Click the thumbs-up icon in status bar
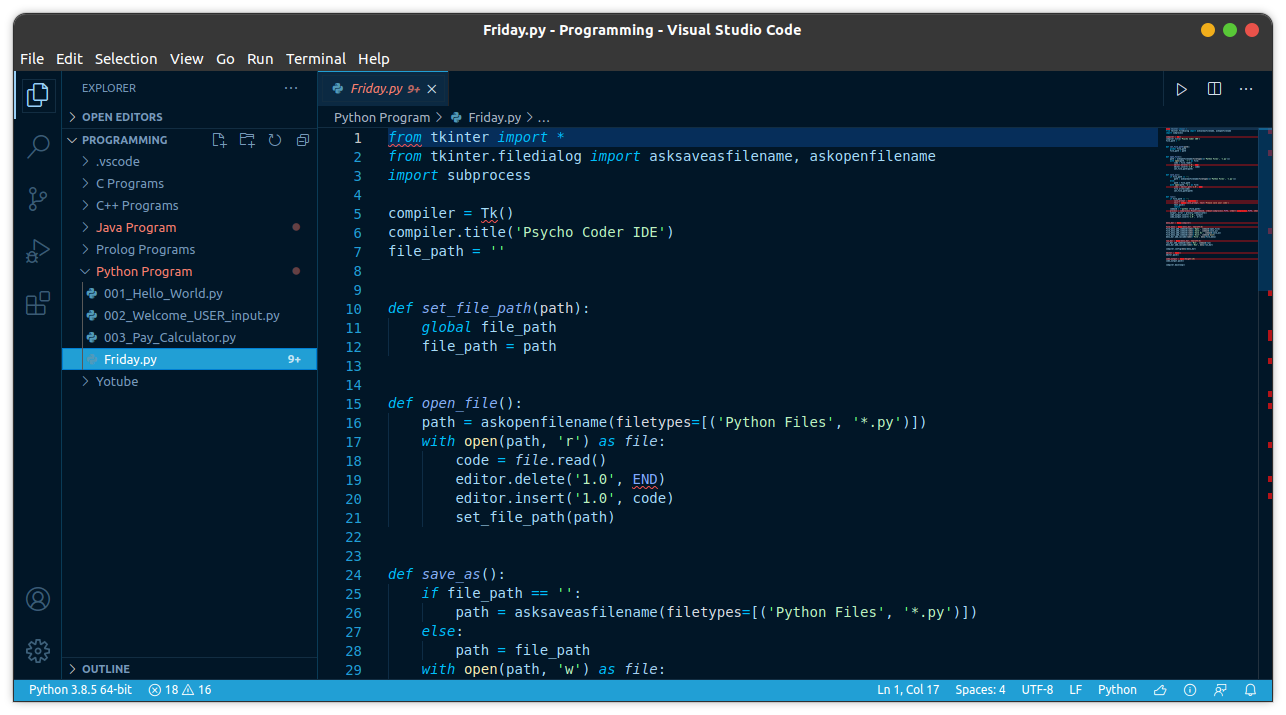Screen dimensions: 1286x715 point(1161,690)
